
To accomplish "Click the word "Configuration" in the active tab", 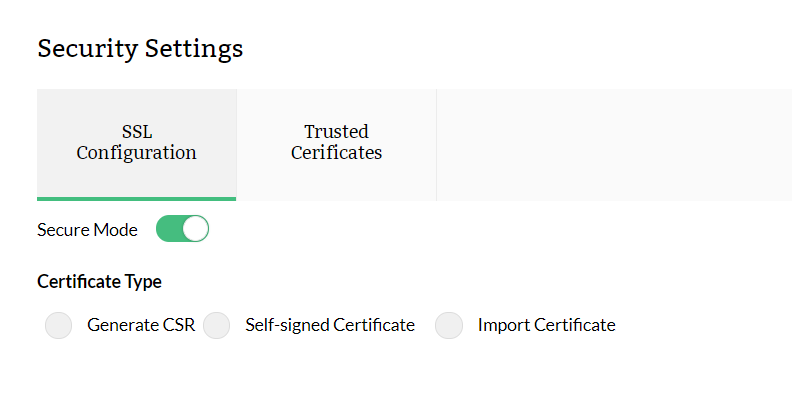I will coord(136,154).
